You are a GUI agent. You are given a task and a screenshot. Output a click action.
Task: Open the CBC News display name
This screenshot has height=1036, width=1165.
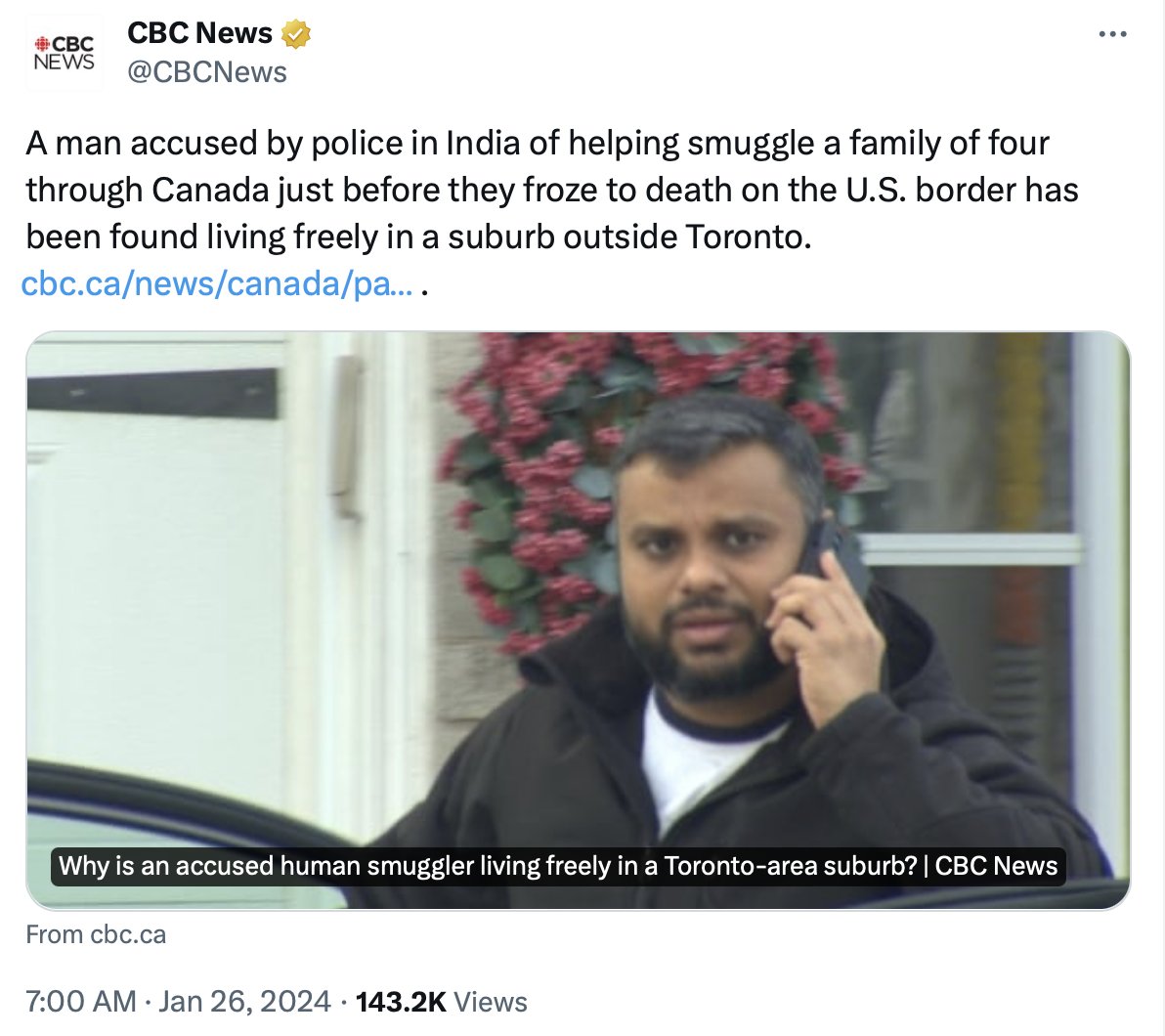199,33
